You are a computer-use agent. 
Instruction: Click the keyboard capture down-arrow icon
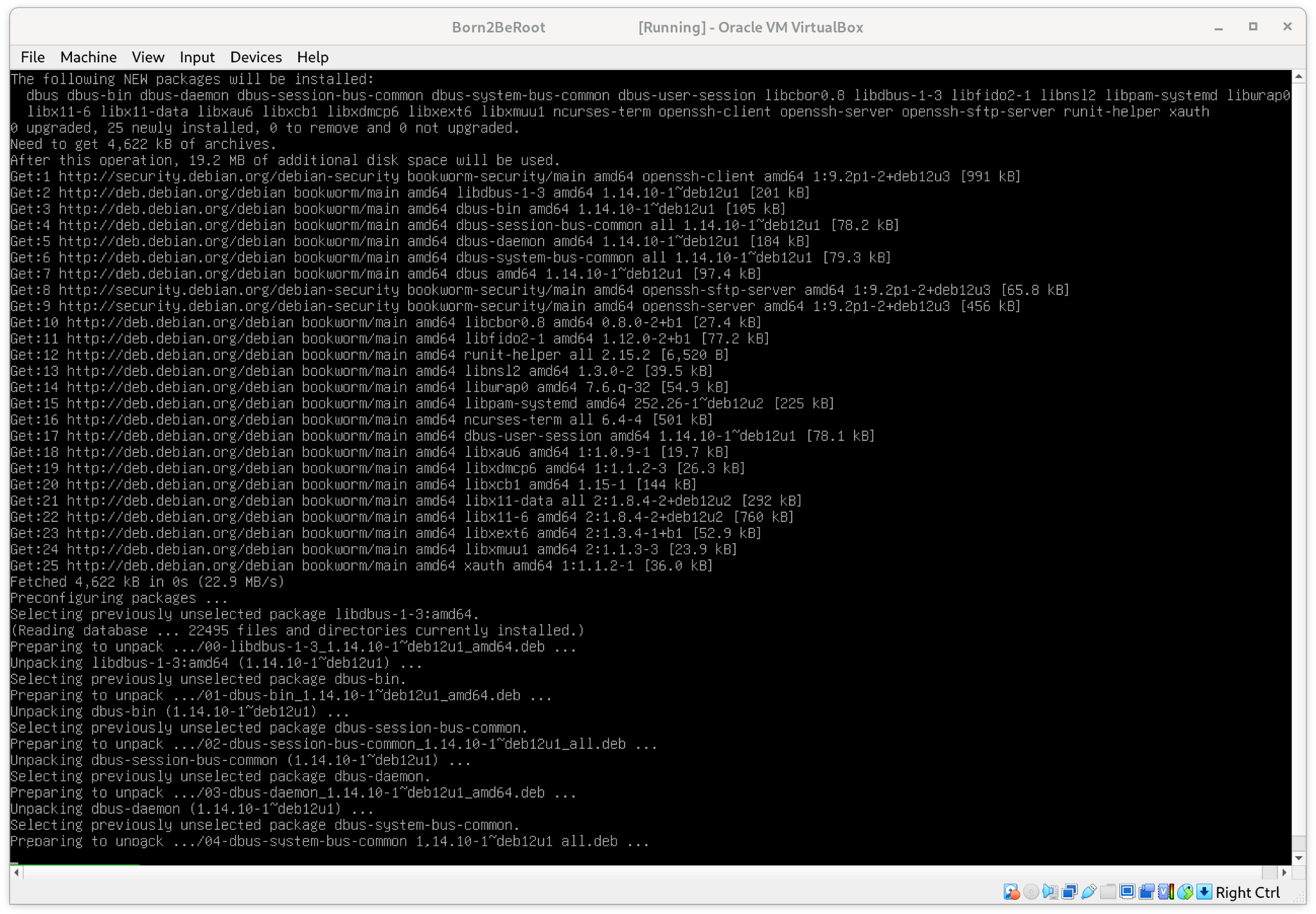tap(1204, 892)
